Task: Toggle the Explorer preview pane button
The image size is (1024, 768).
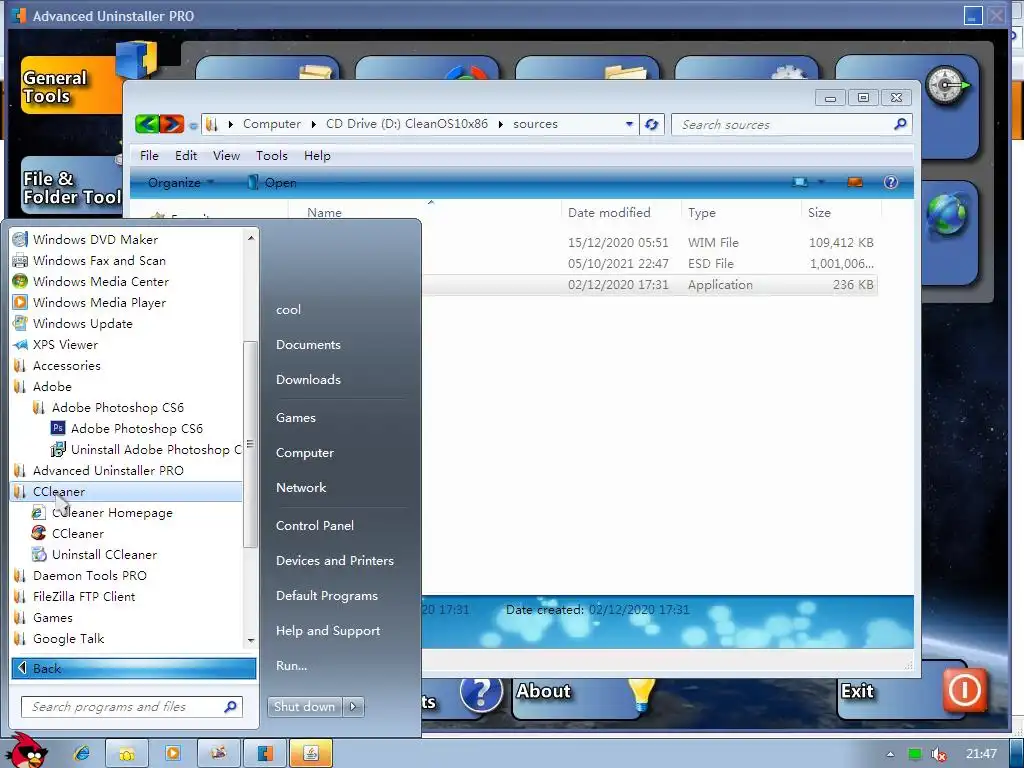Action: (x=855, y=182)
